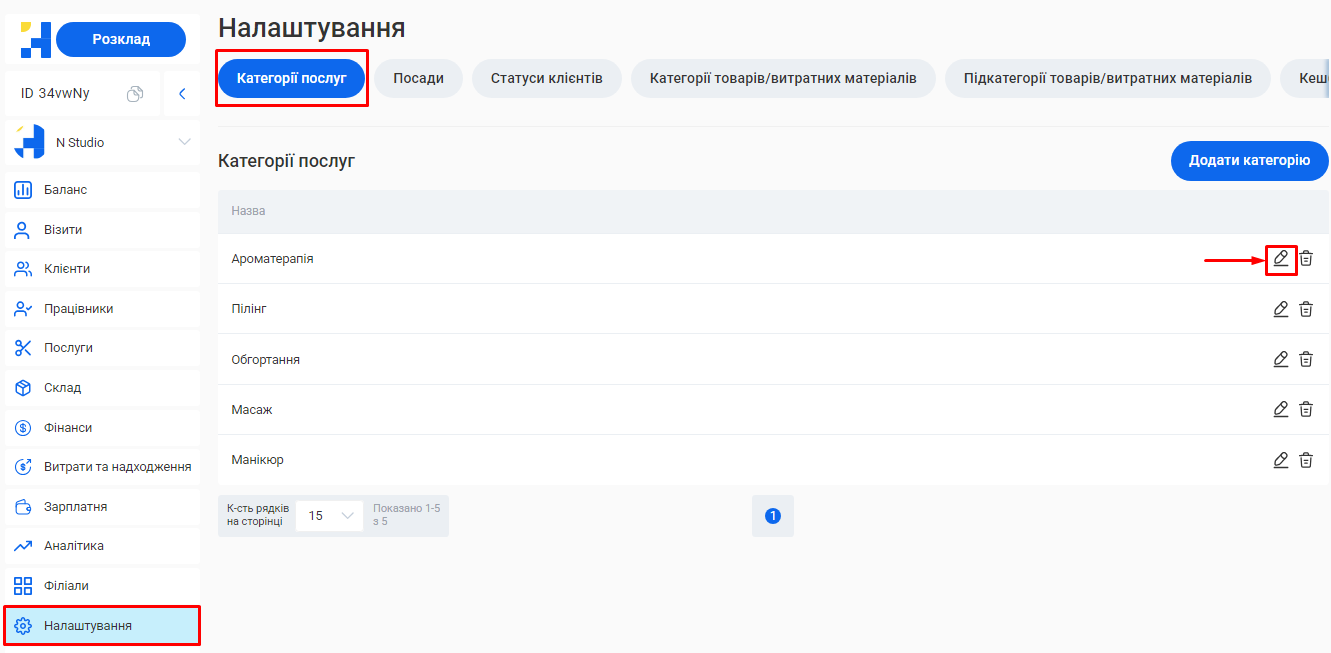Screen dimensions: 1331x653
Task: Edit the Масаж category with pencil icon
Action: point(1281,409)
